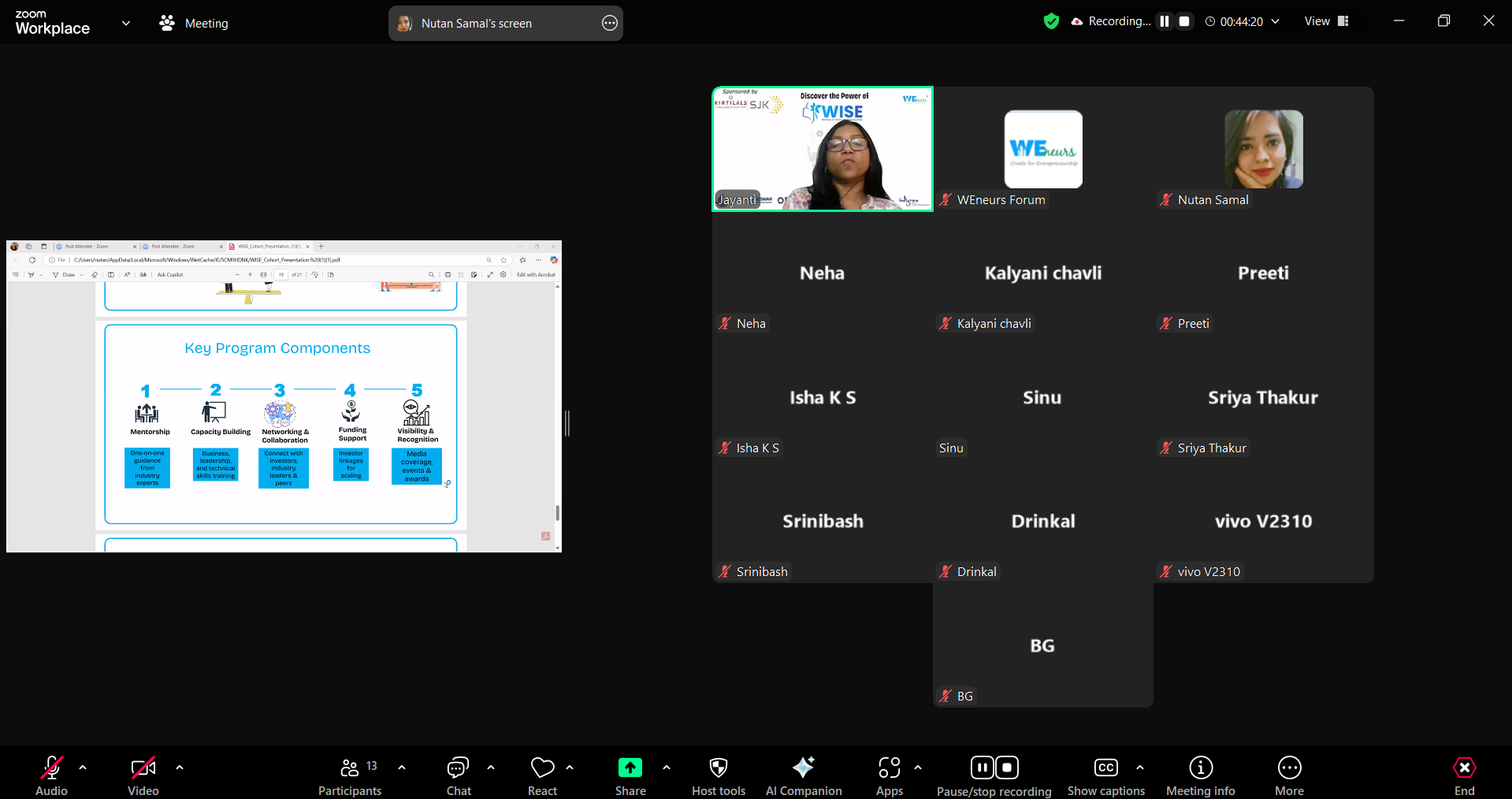Unmute microphone using the Audio button
This screenshot has width=1512, height=799.
click(x=52, y=776)
